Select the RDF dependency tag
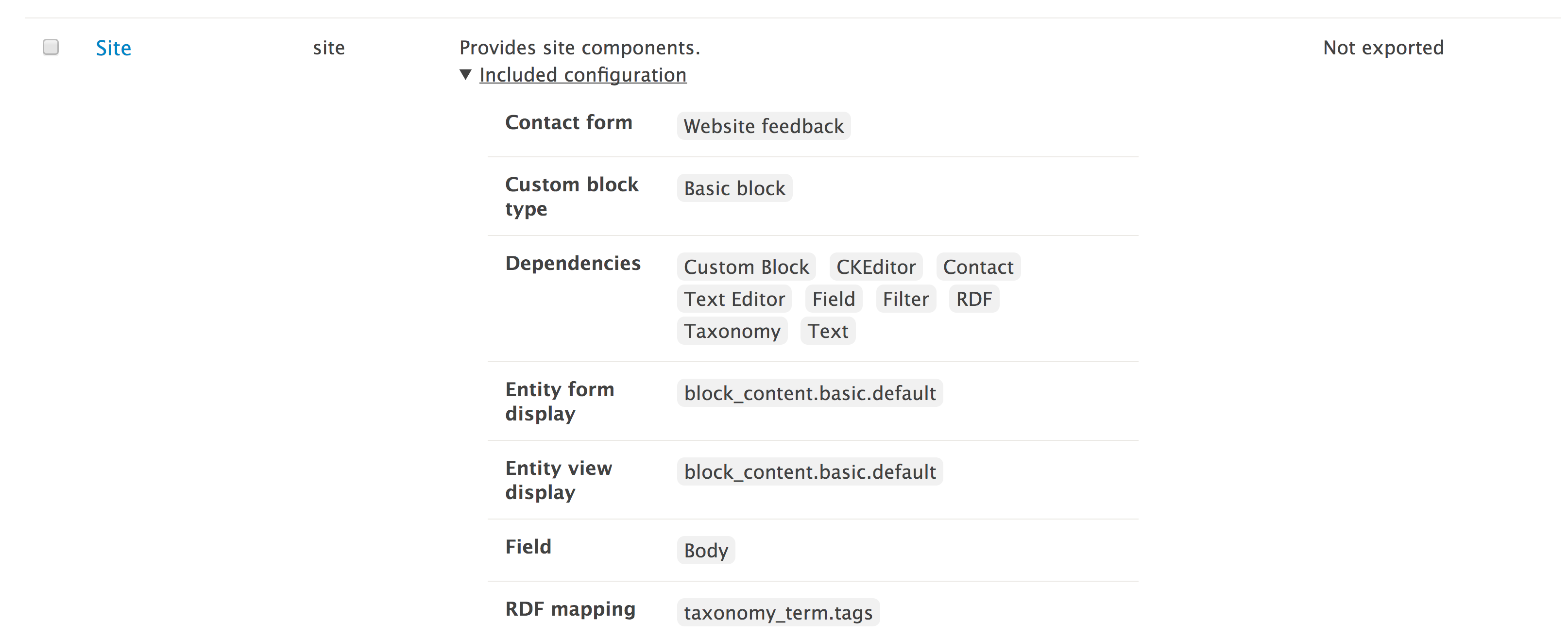The height and width of the screenshot is (638, 1568). pyautogui.click(x=973, y=299)
